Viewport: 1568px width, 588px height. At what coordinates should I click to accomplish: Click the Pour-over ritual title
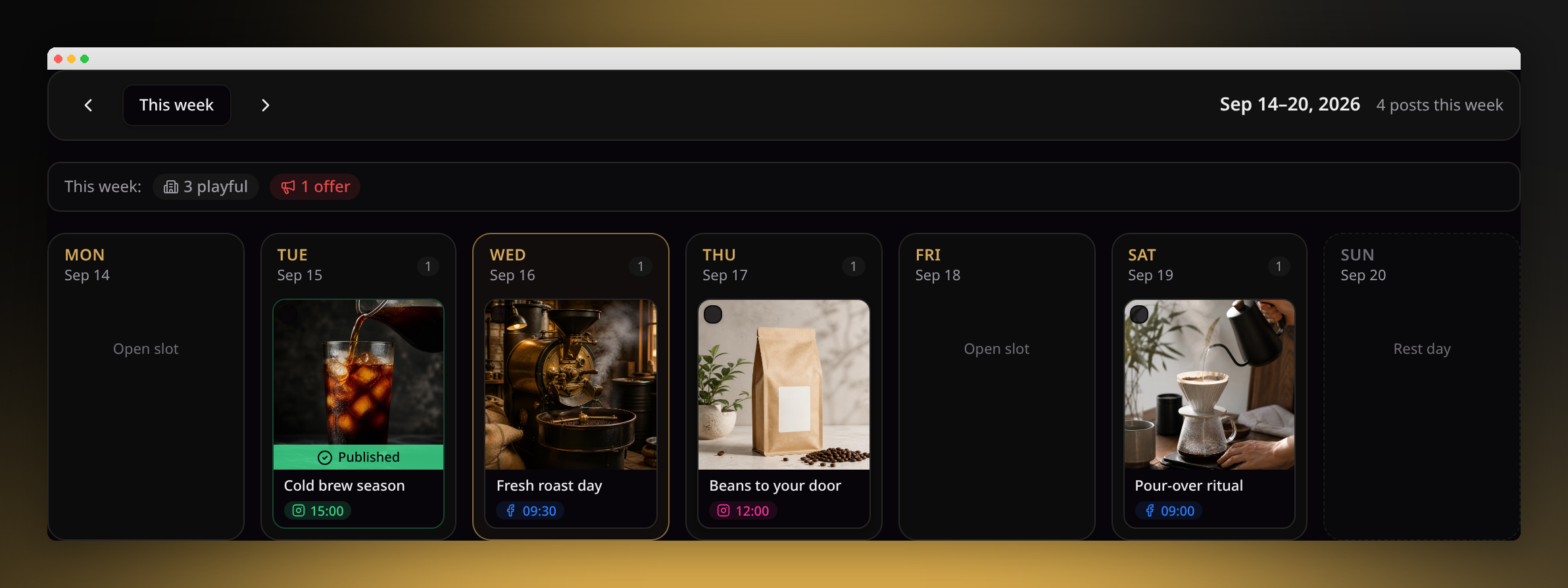pyautogui.click(x=1188, y=486)
